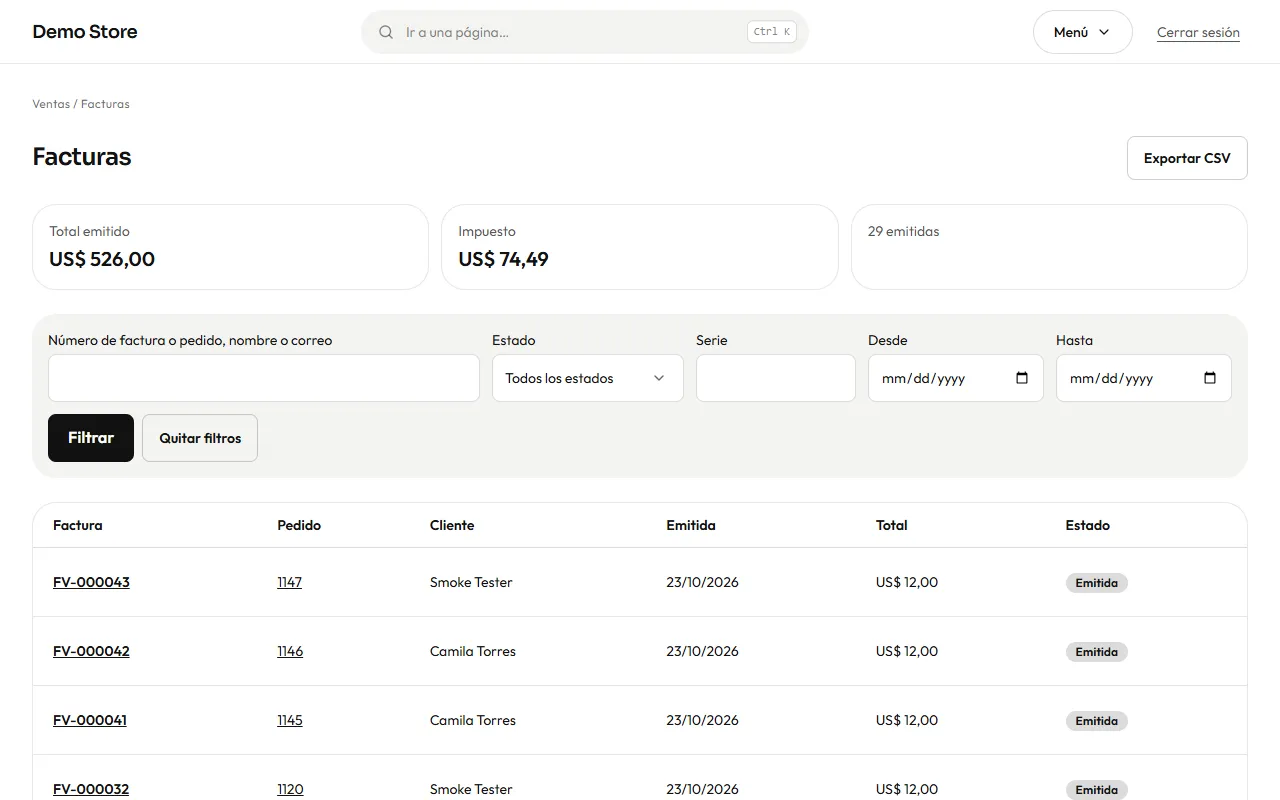Click the Hasta date field

coord(1144,378)
